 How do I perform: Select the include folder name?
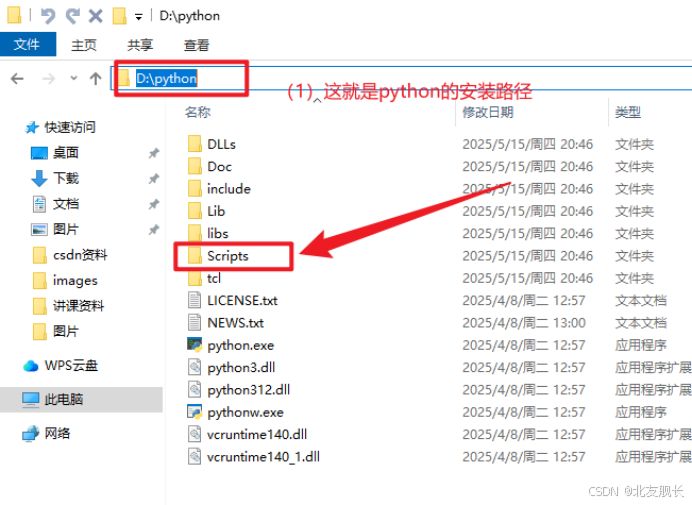(x=229, y=189)
